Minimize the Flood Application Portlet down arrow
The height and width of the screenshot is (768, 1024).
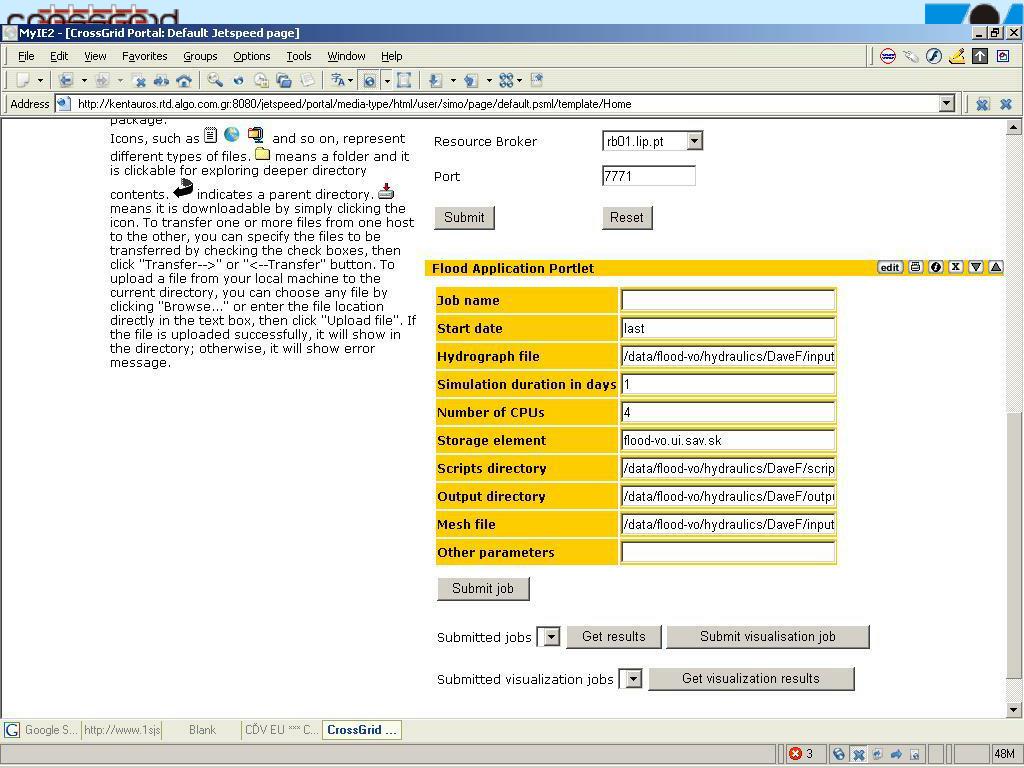976,266
